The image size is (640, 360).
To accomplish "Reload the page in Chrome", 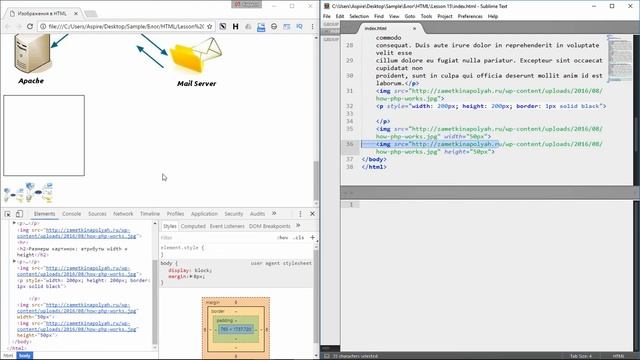I will (x=30, y=26).
